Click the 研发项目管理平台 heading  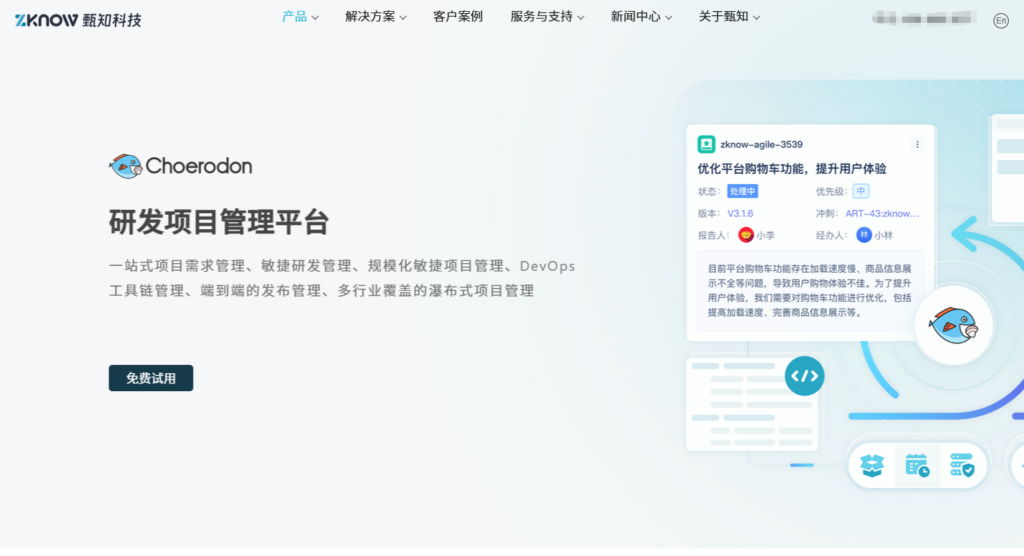pyautogui.click(x=219, y=222)
